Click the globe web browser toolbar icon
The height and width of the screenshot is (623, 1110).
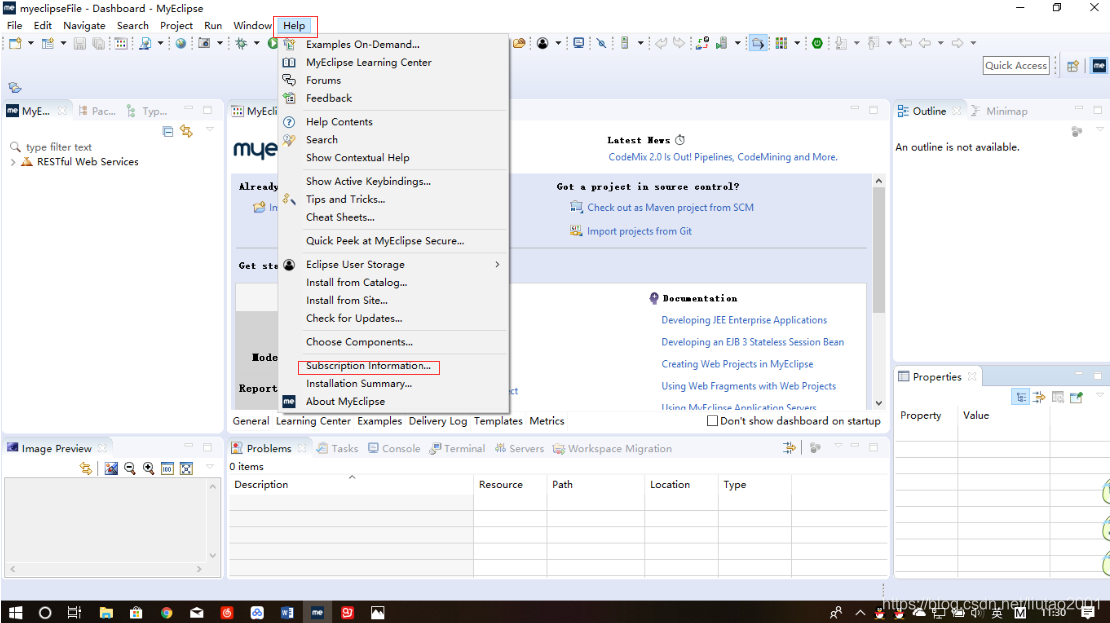pos(181,43)
